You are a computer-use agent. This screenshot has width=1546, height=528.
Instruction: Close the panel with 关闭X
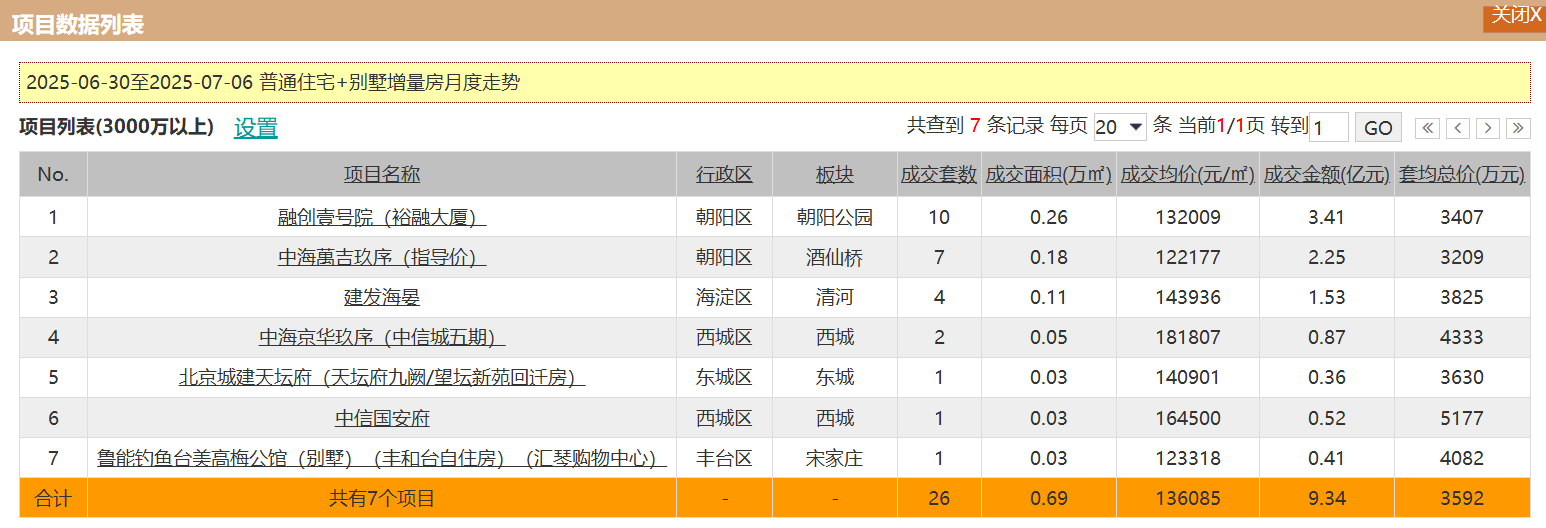(x=1514, y=16)
